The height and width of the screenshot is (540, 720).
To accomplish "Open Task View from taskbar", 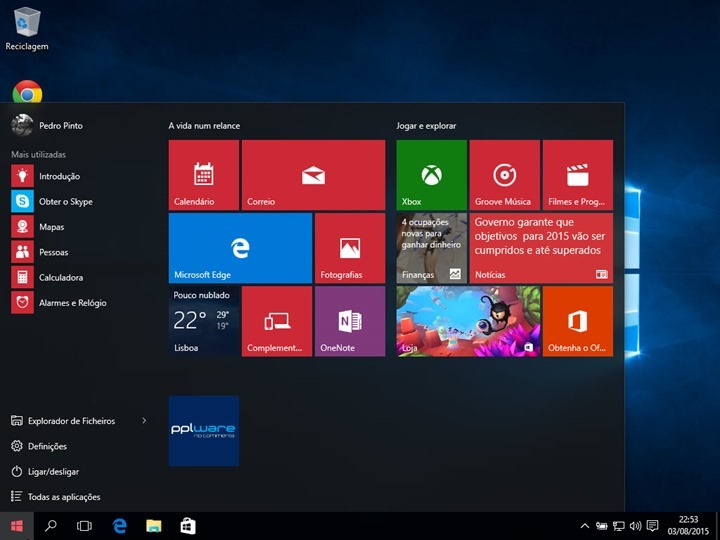I will [84, 526].
